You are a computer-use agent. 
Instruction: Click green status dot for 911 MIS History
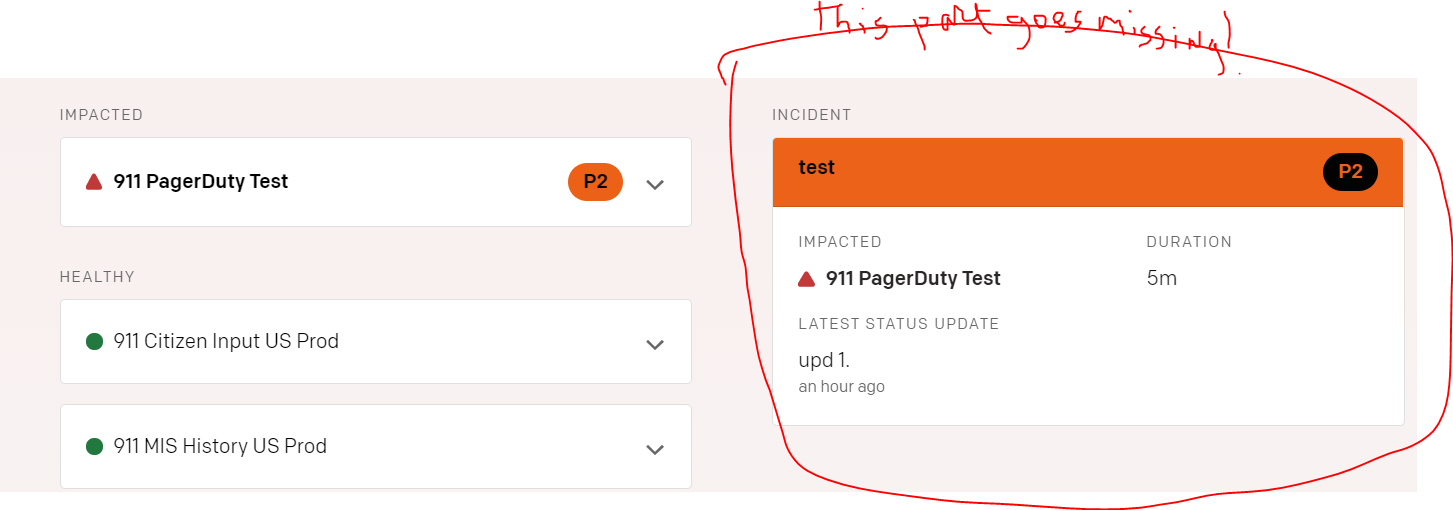(95, 447)
